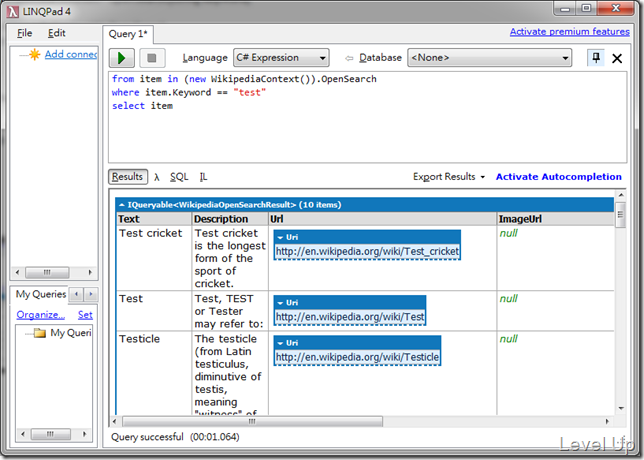Click the Query successful status text
Image resolution: width=644 pixels, height=460 pixels.
click(x=147, y=437)
